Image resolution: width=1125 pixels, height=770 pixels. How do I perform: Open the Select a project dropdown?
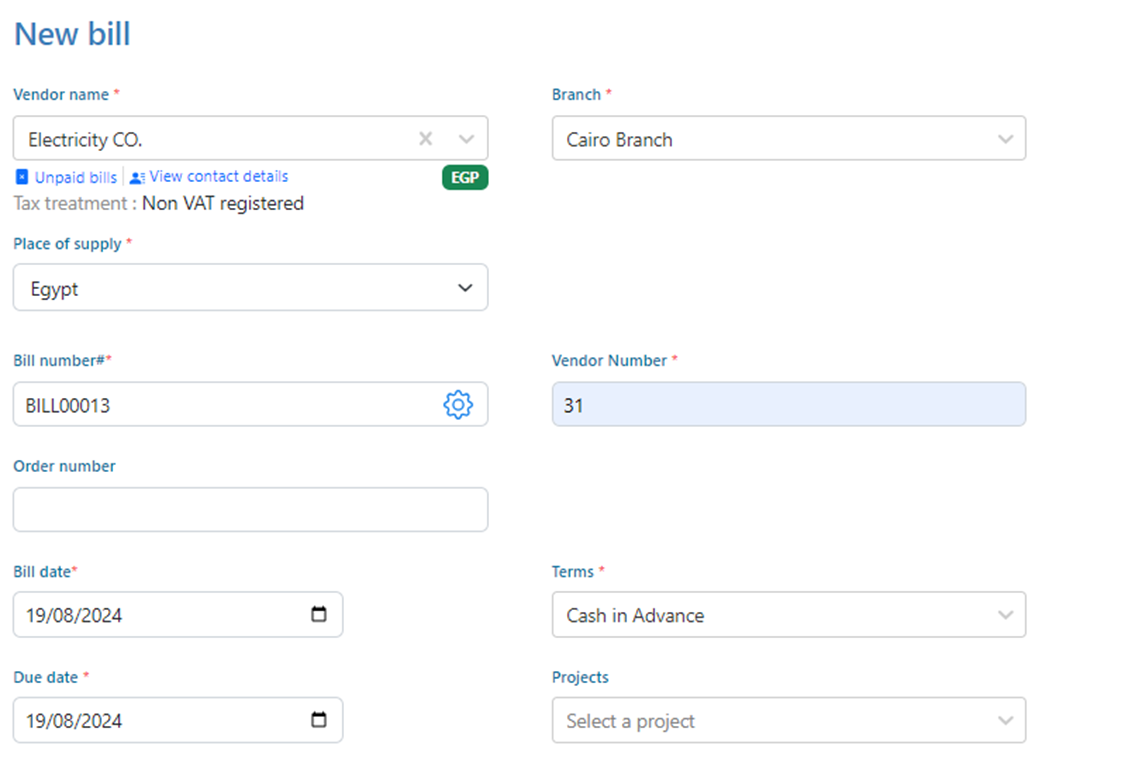(788, 721)
